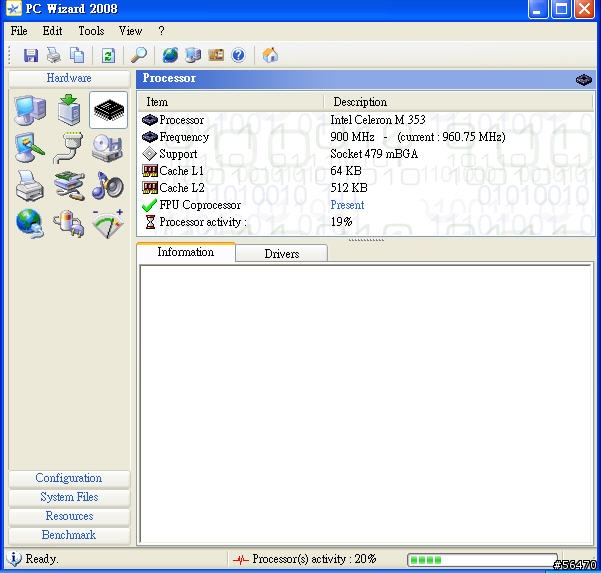Image resolution: width=601 pixels, height=573 pixels.
Task: Click the info icon in status bar
Action: [14, 559]
